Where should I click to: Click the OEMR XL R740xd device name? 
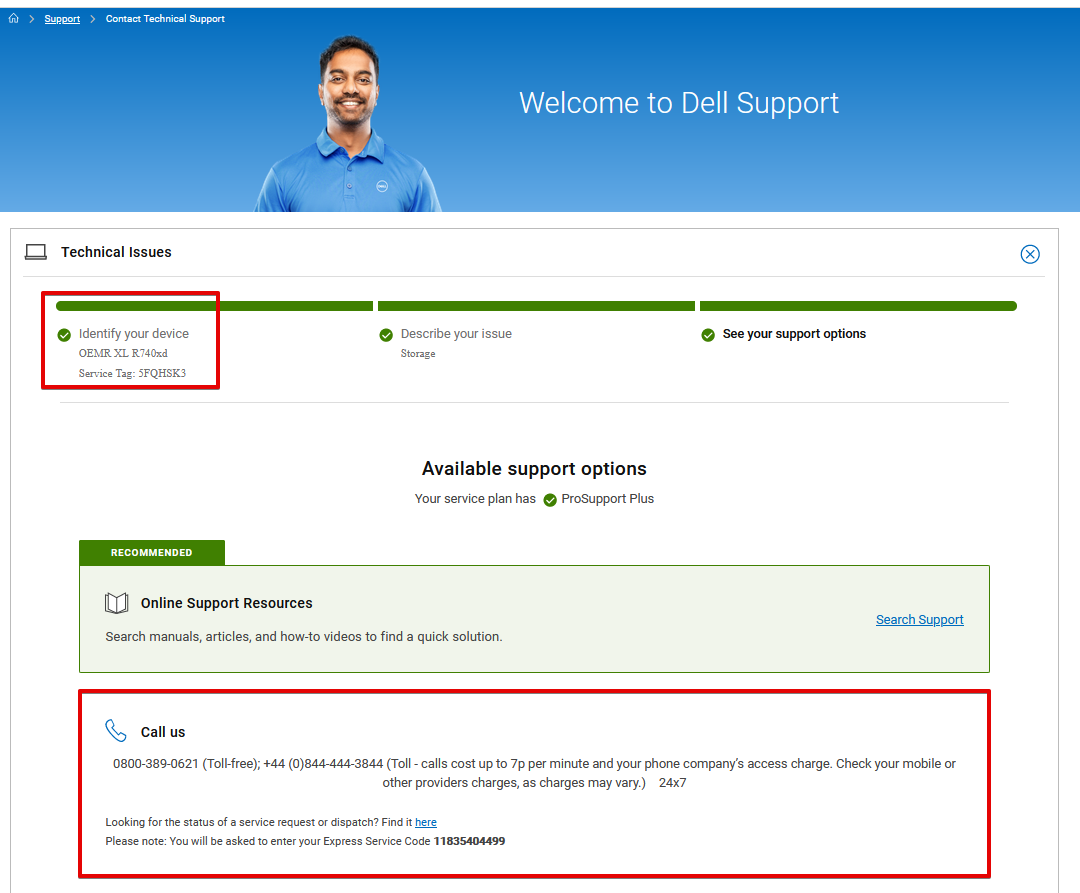tap(123, 353)
